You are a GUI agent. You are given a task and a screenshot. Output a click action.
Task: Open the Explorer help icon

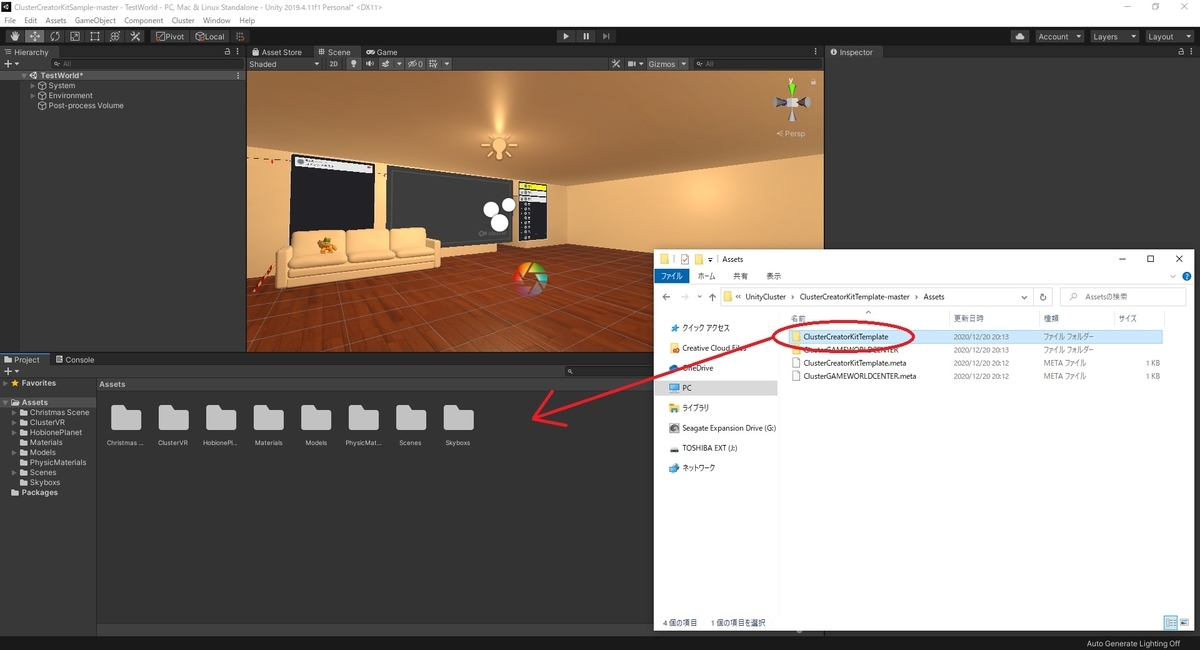pos(1189,276)
